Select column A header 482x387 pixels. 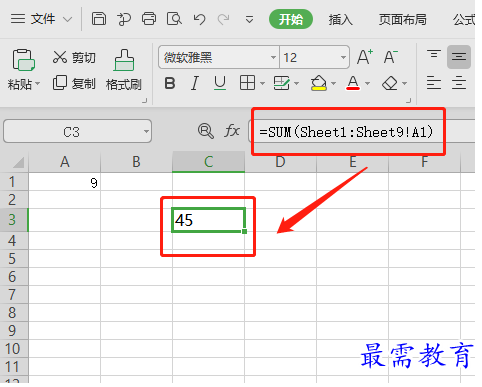coord(65,162)
